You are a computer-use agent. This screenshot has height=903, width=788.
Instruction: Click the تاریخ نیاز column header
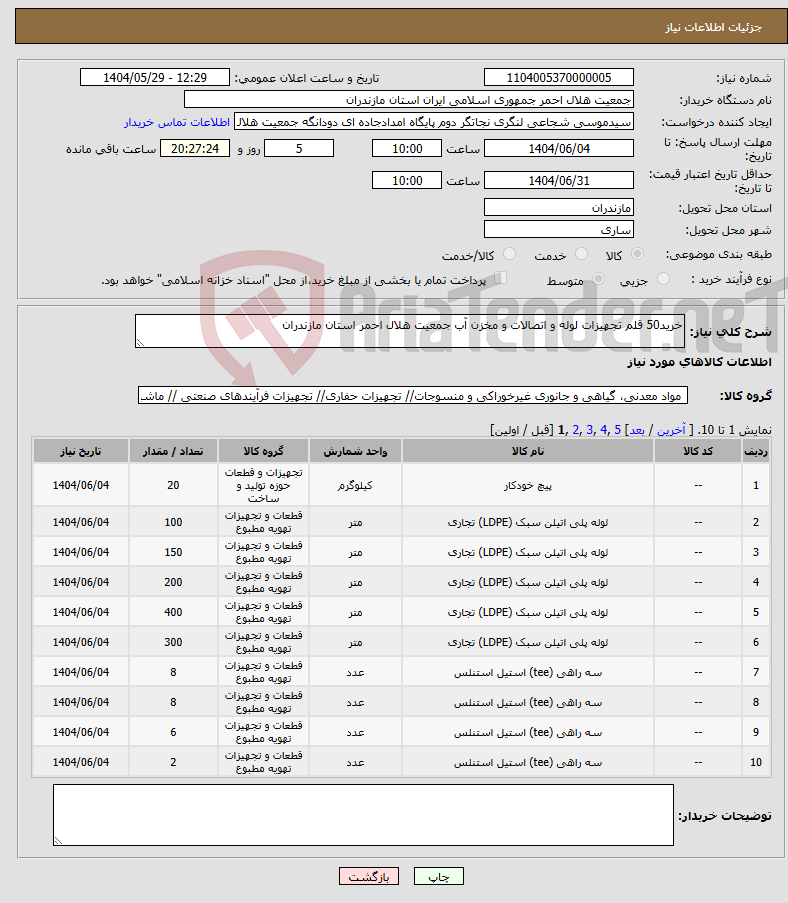(x=81, y=451)
